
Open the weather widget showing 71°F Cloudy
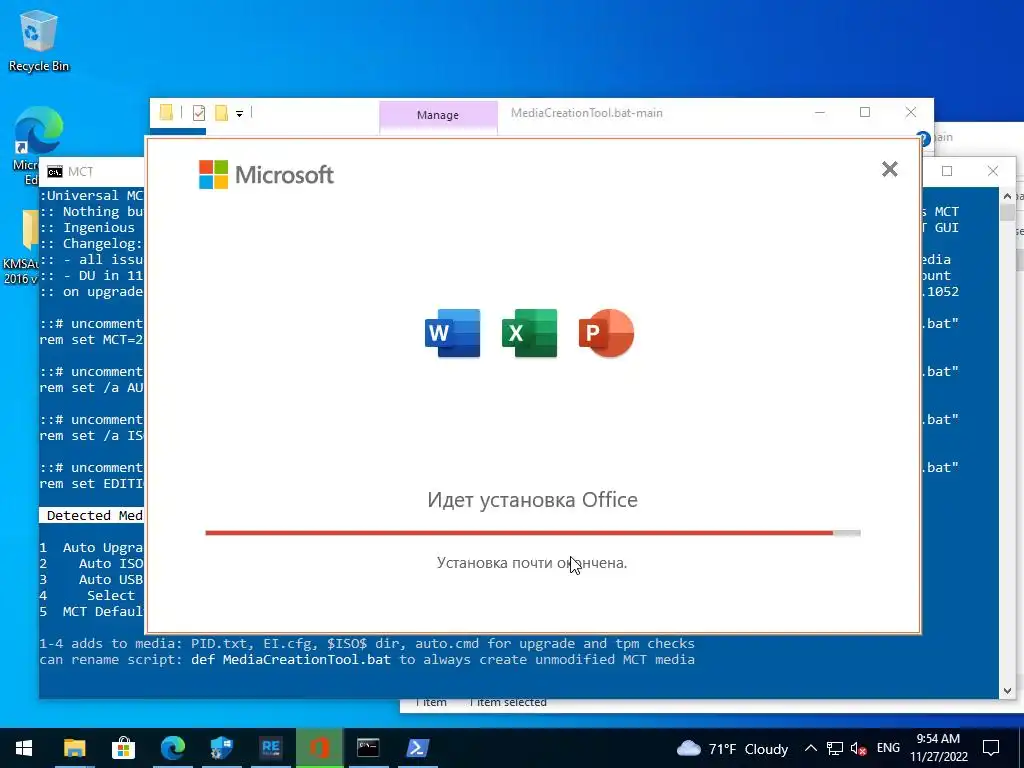tap(732, 748)
